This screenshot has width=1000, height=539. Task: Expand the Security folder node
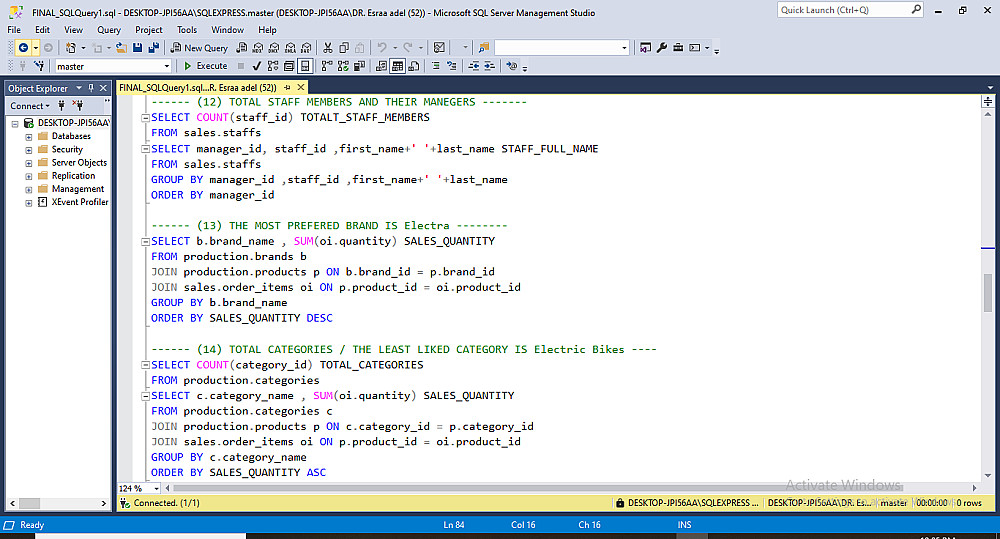coord(29,149)
